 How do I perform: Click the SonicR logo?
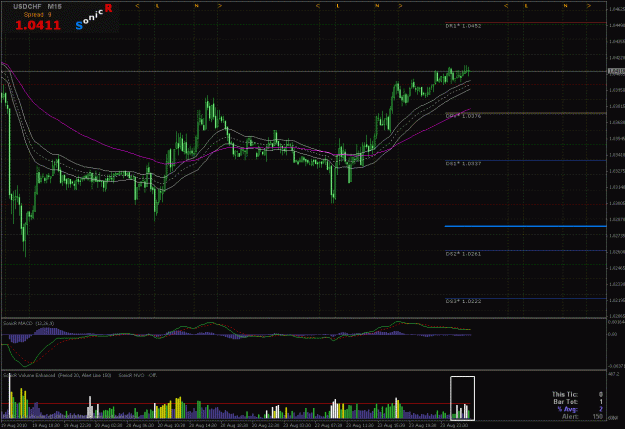pyautogui.click(x=94, y=17)
